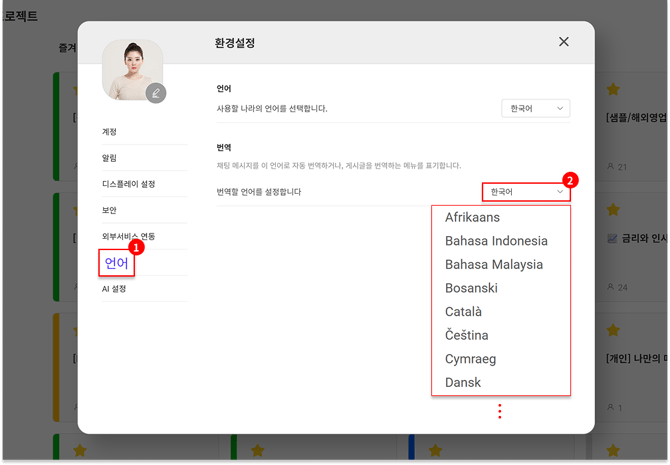Open the 계정 settings menu
The image size is (670, 465).
tap(110, 132)
